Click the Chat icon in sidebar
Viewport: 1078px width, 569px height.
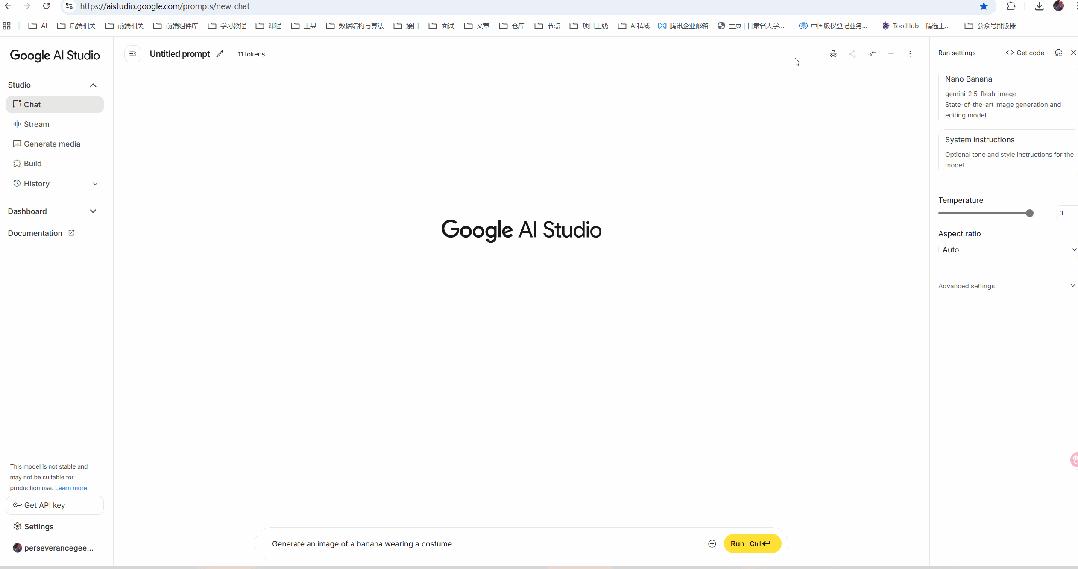pyautogui.click(x=17, y=104)
